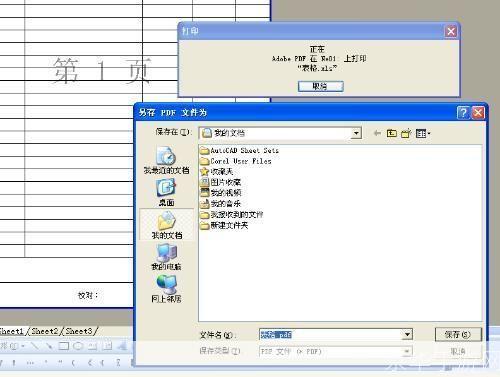Go to 桌面 in places bar
500x377 pixels.
(x=166, y=192)
